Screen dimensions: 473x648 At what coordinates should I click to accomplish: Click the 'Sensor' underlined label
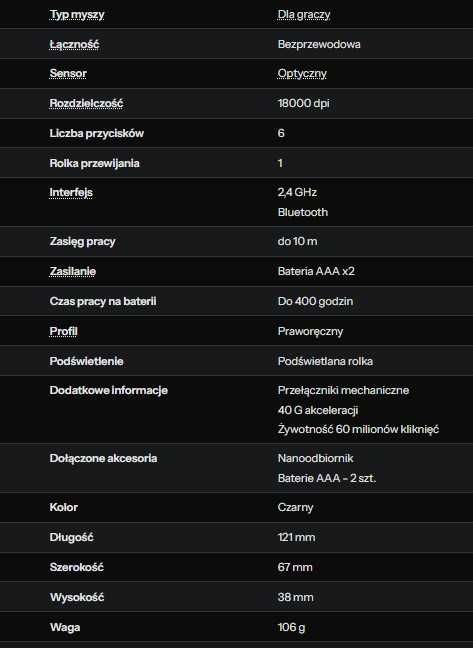pyautogui.click(x=68, y=73)
